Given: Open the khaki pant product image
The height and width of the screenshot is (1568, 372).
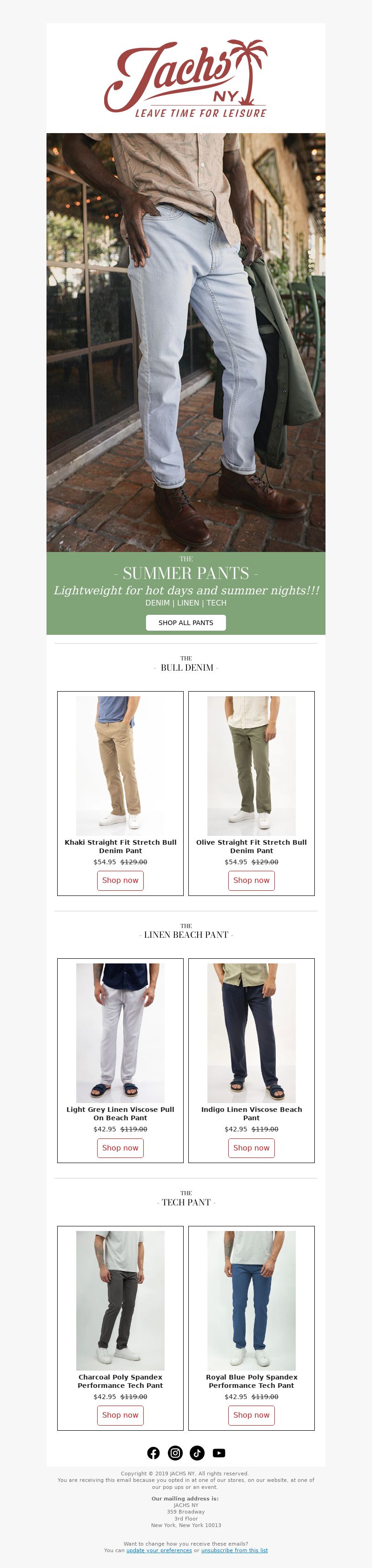Looking at the screenshot, I should [x=120, y=766].
